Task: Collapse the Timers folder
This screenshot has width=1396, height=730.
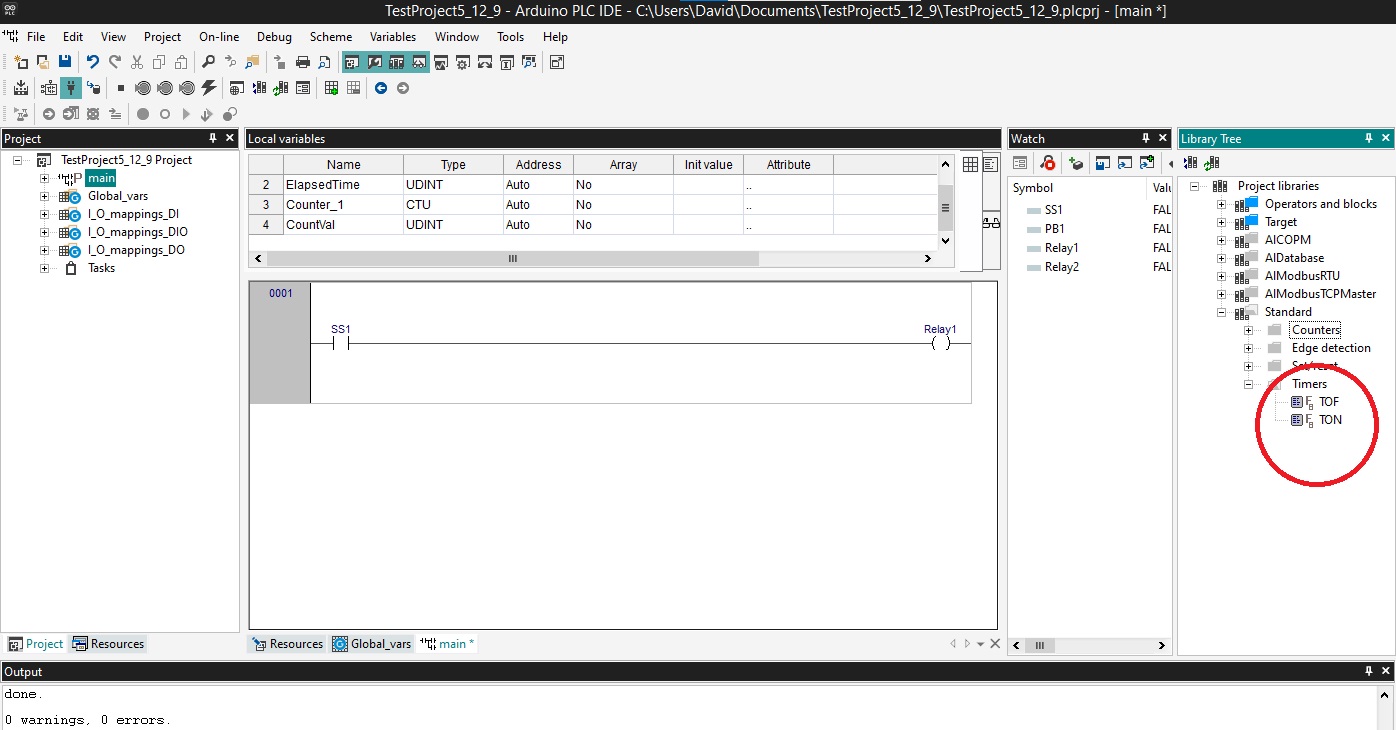Action: tap(1248, 384)
